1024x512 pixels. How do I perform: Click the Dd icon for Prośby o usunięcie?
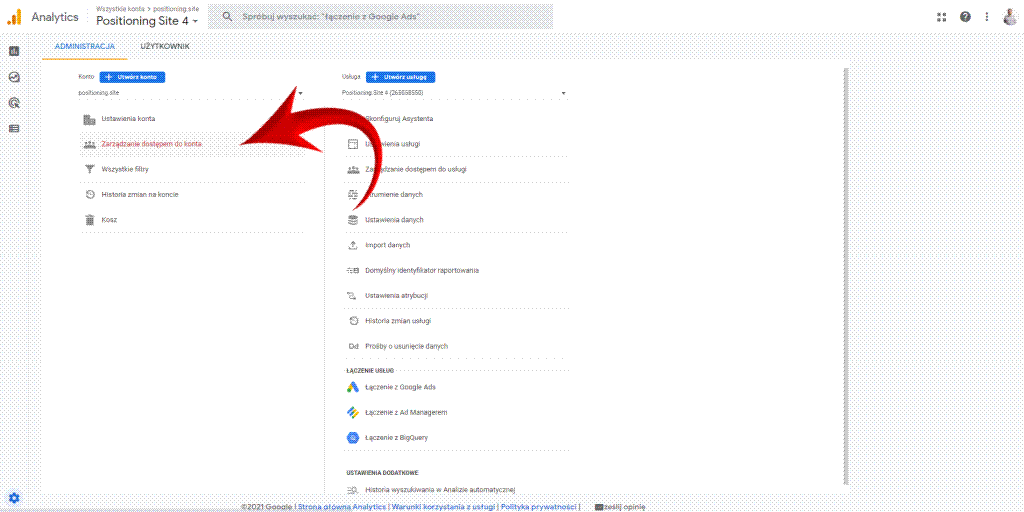(353, 346)
